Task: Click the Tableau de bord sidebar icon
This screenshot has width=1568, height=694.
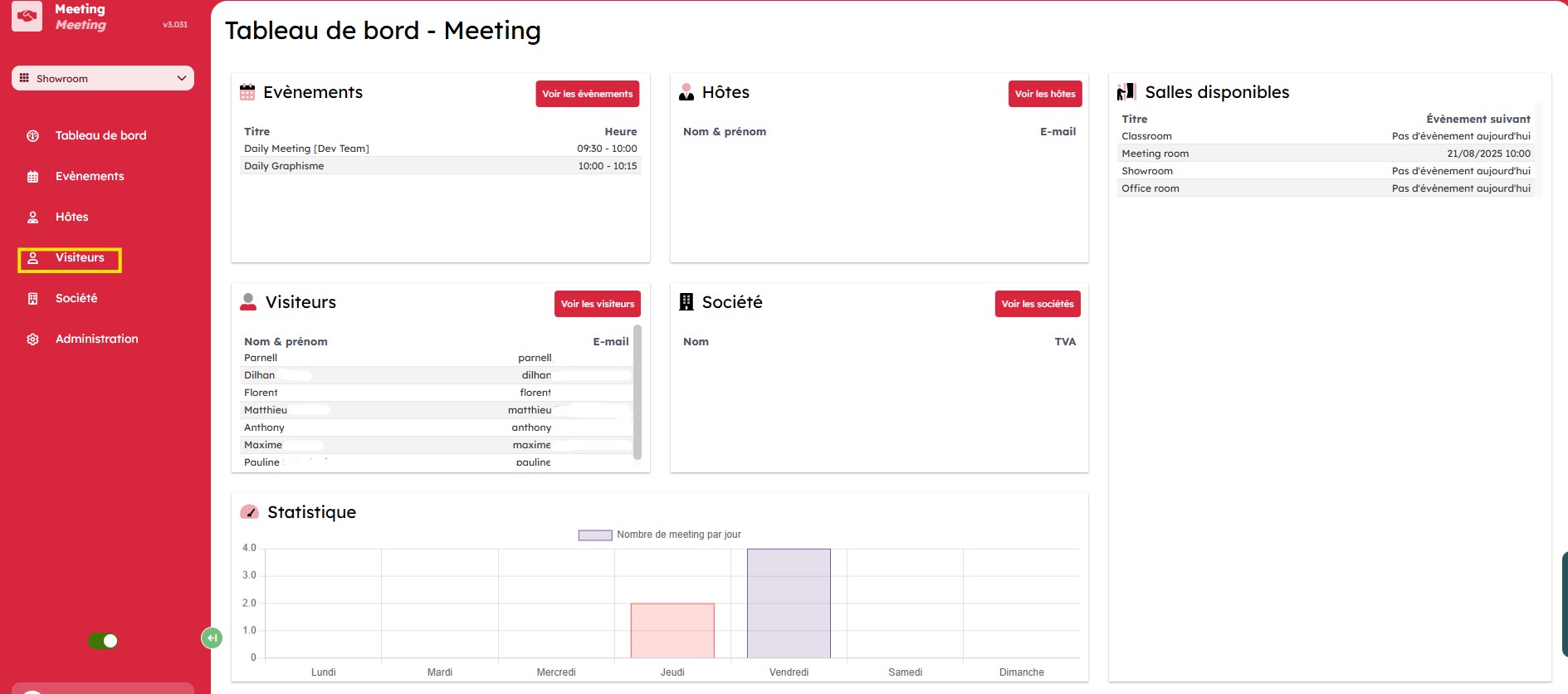Action: (33, 136)
